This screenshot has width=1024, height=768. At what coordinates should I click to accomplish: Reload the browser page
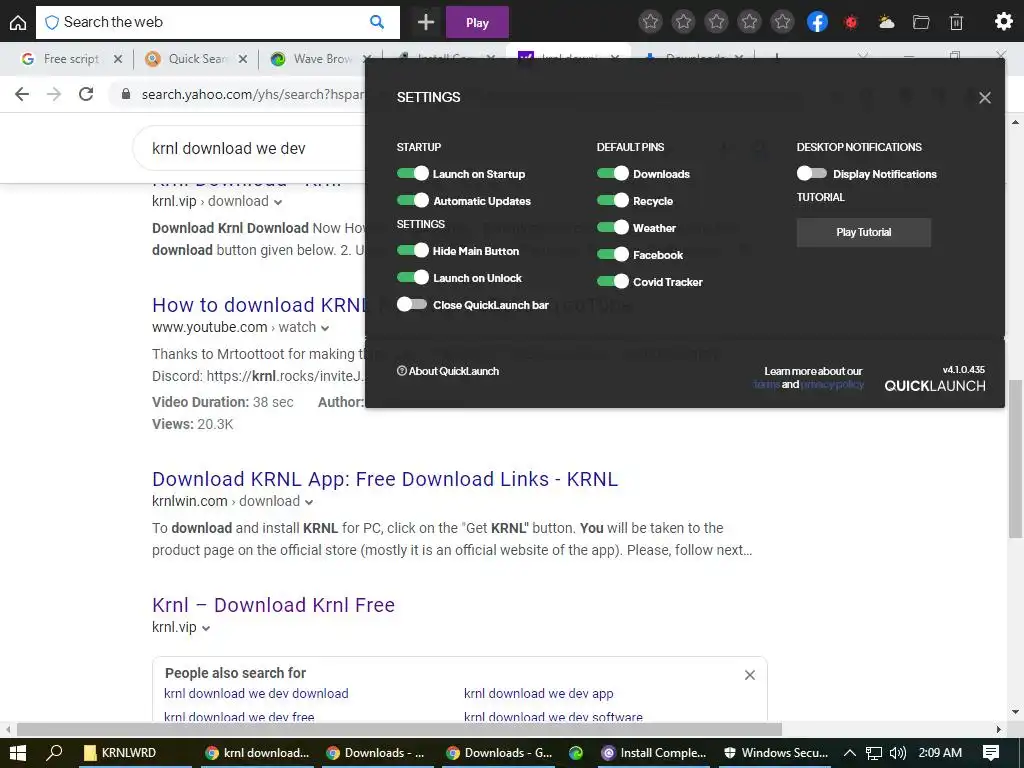pos(86,94)
